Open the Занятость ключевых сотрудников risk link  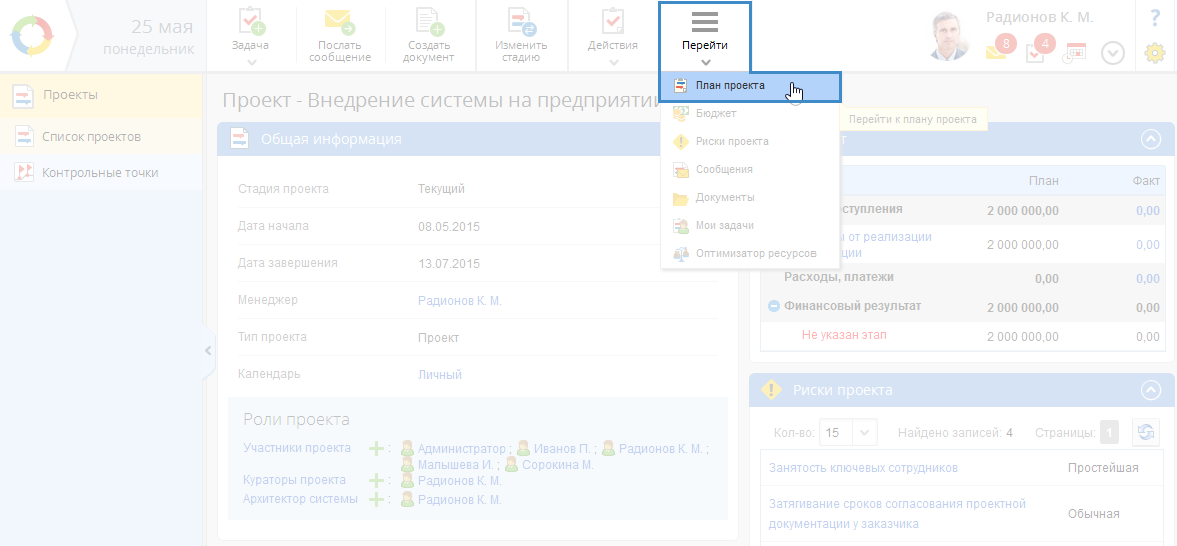(x=863, y=467)
